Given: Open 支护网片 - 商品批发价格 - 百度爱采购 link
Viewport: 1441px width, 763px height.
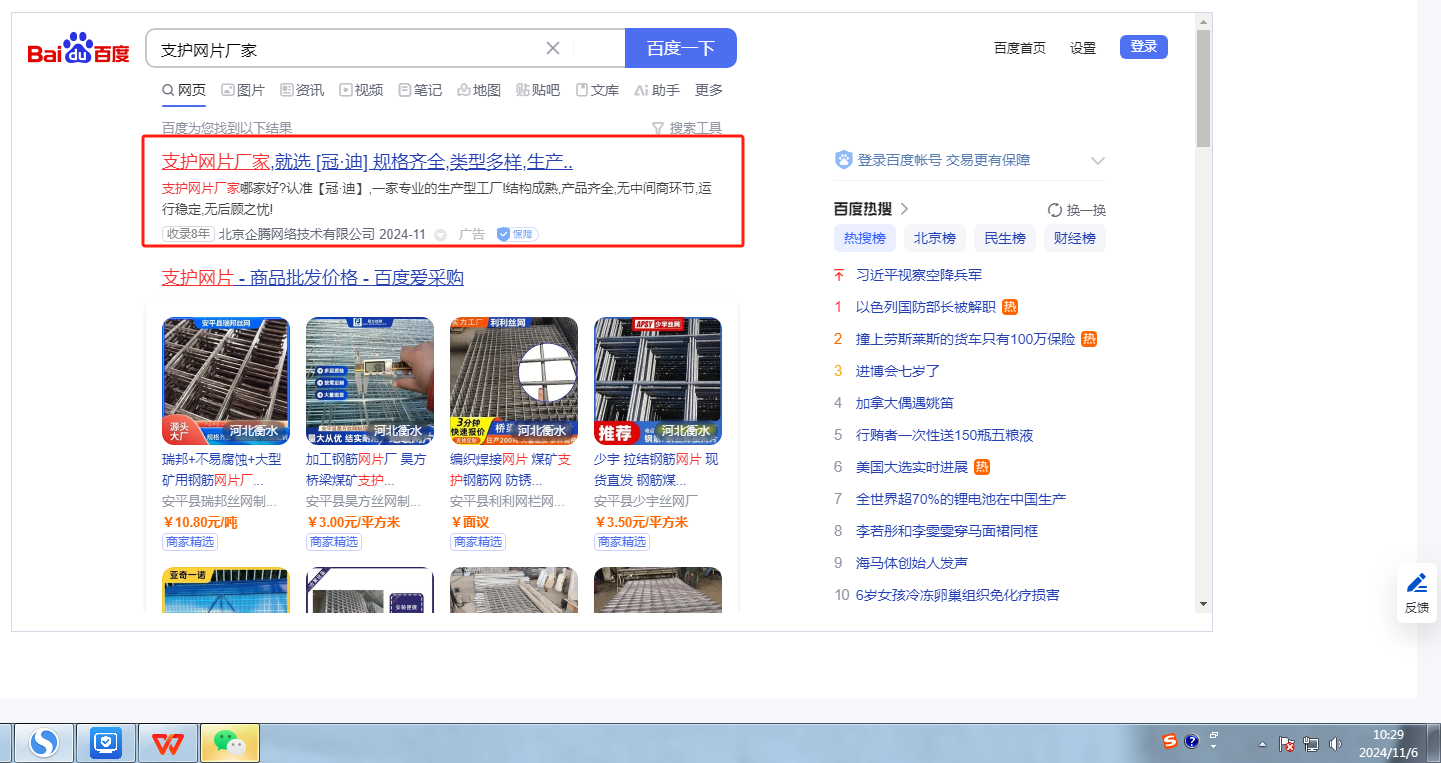Looking at the screenshot, I should pos(313,277).
